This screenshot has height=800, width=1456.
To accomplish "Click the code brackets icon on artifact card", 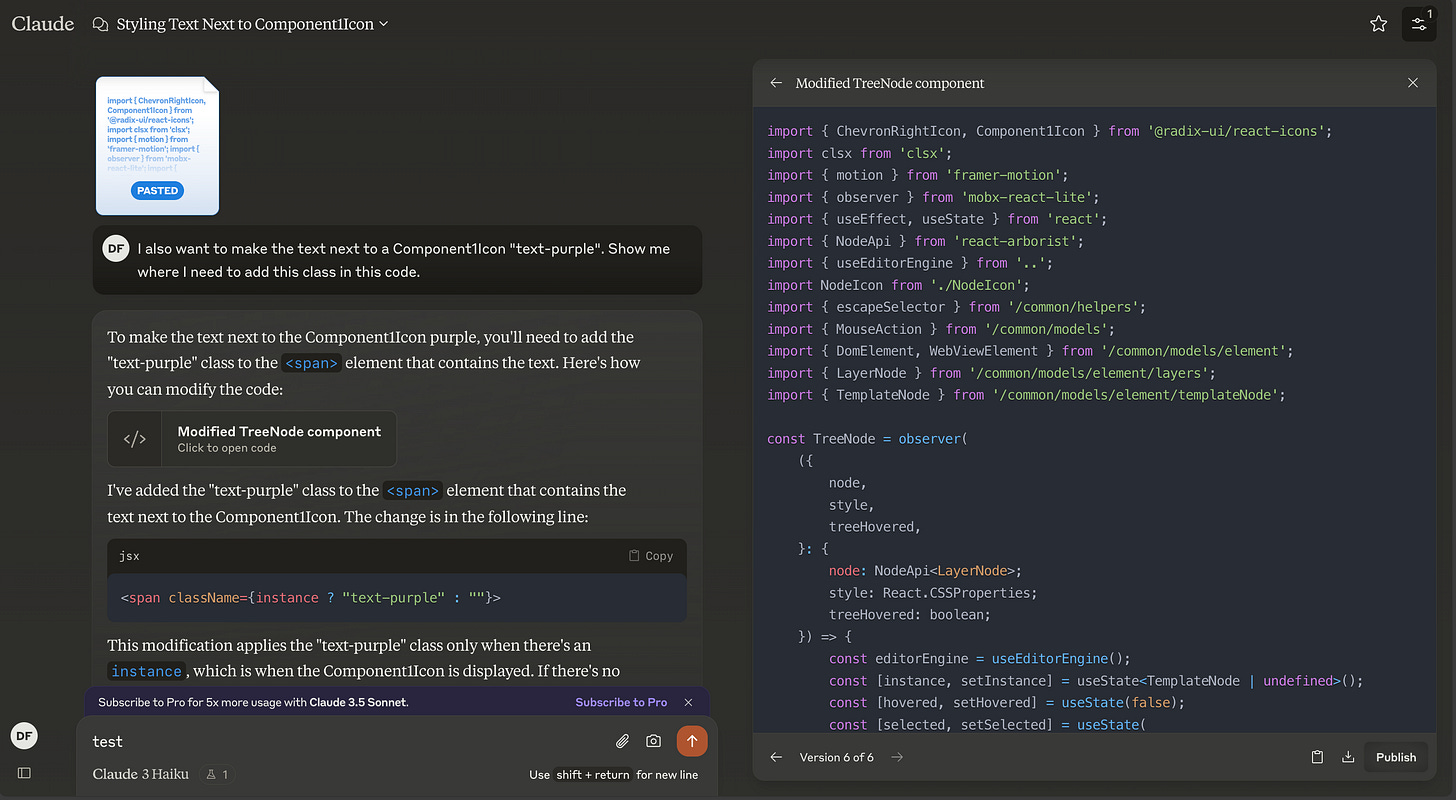I will (135, 439).
